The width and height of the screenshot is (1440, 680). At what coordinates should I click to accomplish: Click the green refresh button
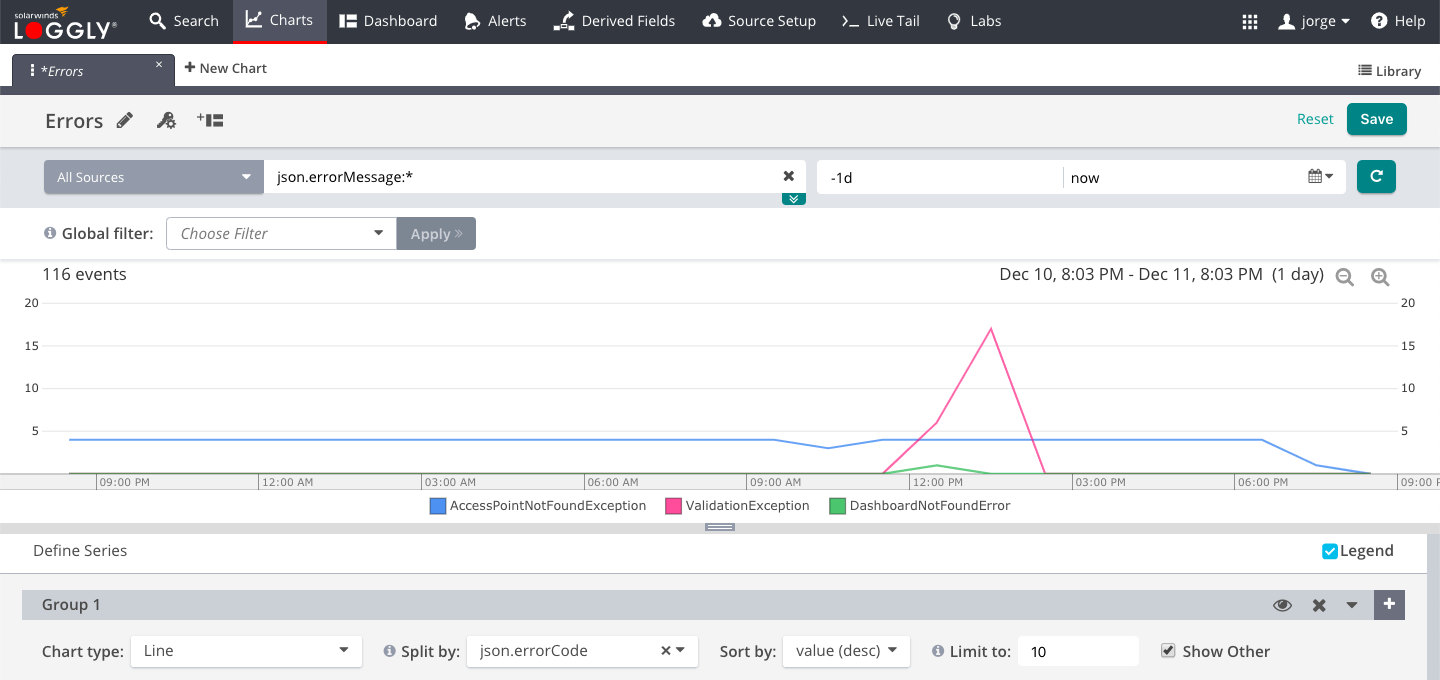pos(1376,177)
